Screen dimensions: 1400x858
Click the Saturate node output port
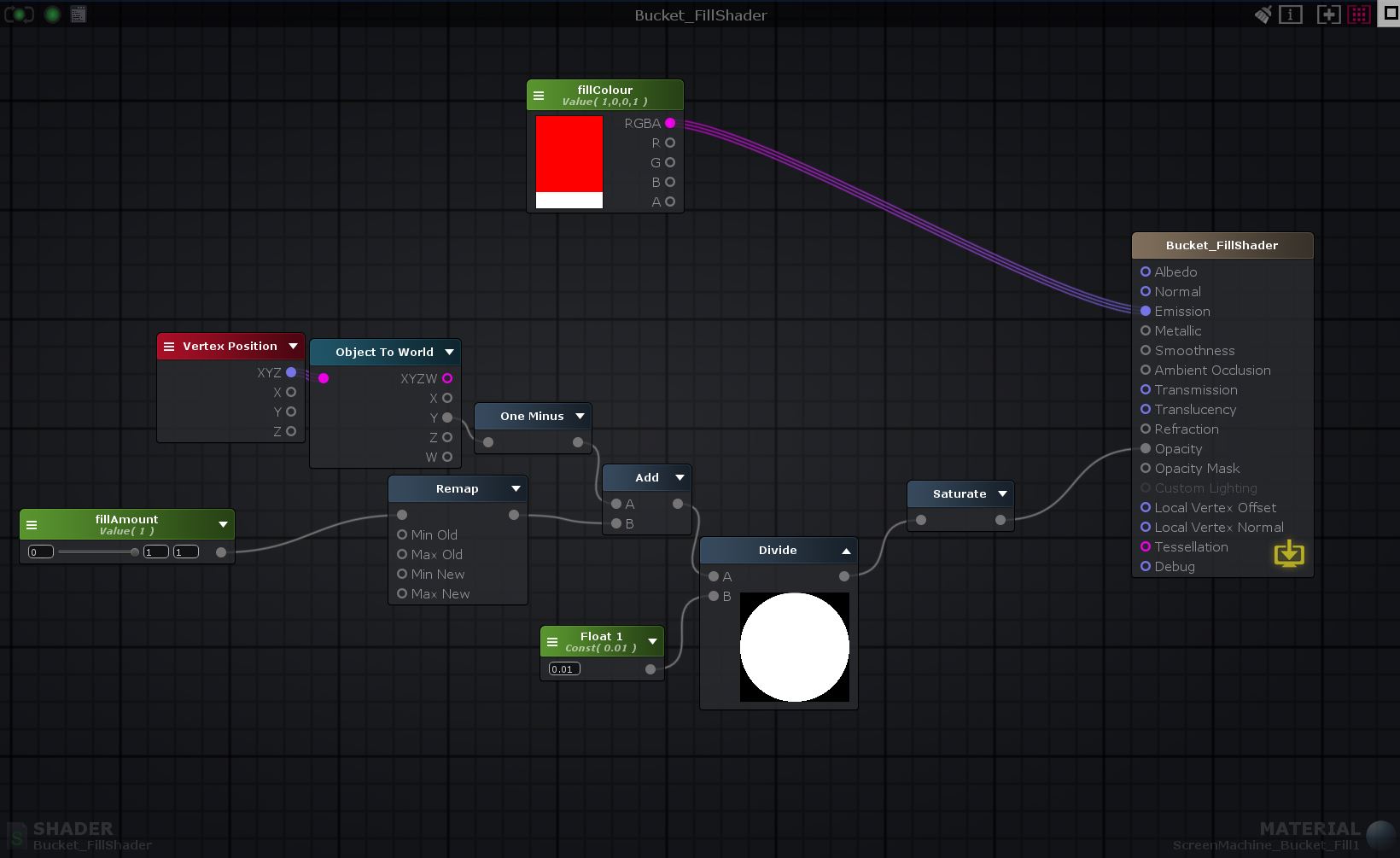1000,520
